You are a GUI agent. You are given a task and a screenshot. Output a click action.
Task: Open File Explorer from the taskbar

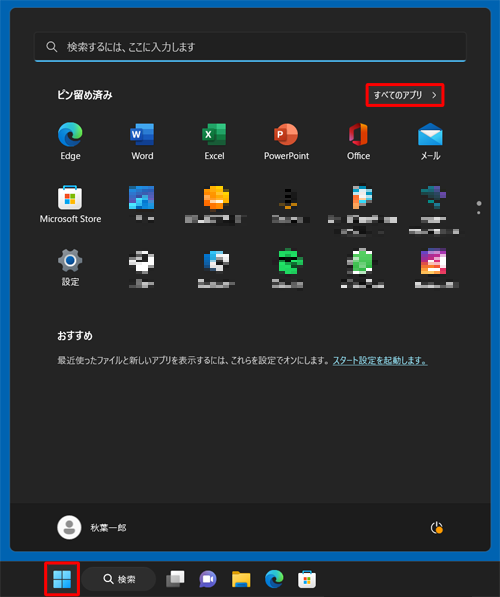pos(241,579)
